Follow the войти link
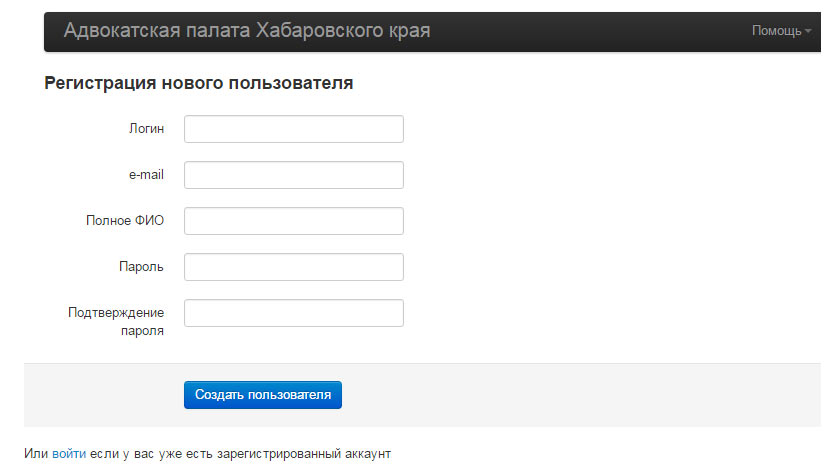833x476 pixels. (x=69, y=454)
